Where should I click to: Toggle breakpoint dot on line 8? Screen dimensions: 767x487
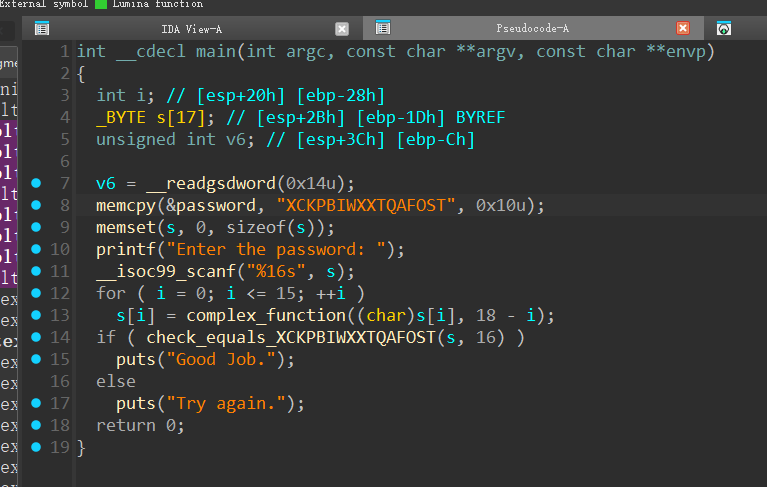coord(36,205)
